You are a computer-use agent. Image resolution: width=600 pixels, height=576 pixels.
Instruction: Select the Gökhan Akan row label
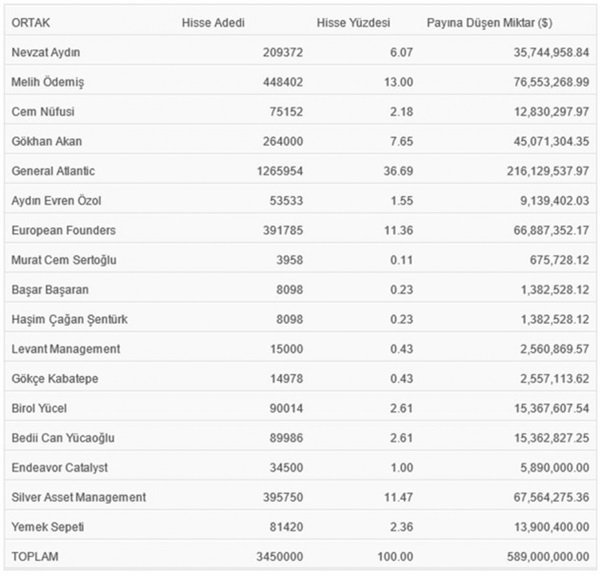[x=46, y=141]
